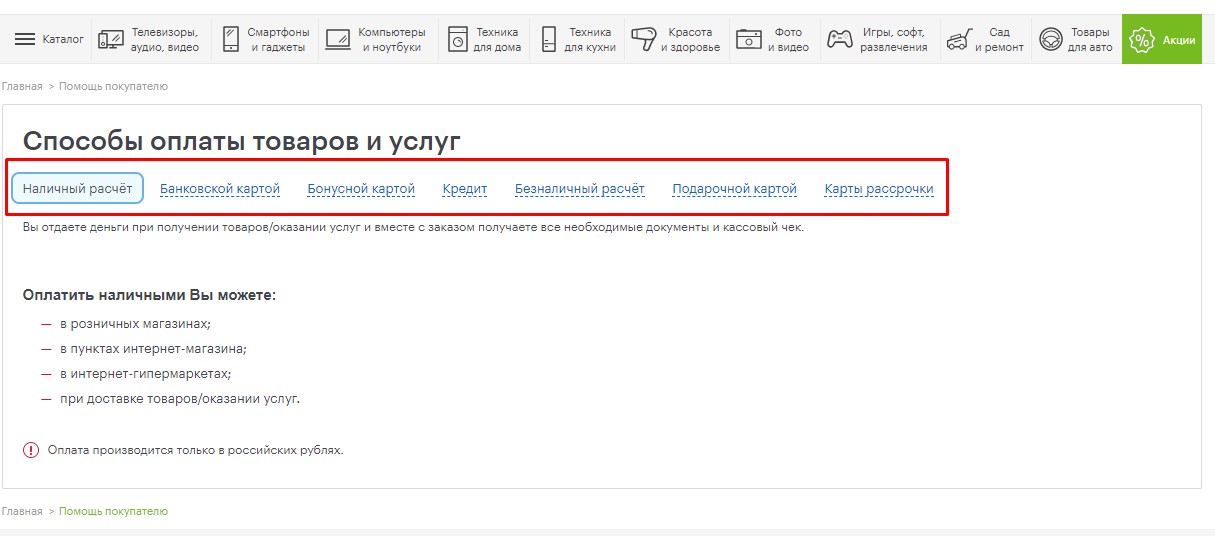Viewport: 1215px width, 536px height.
Task: Click the list item при доставке товаров/оказании услуг.
Action: pos(180,399)
